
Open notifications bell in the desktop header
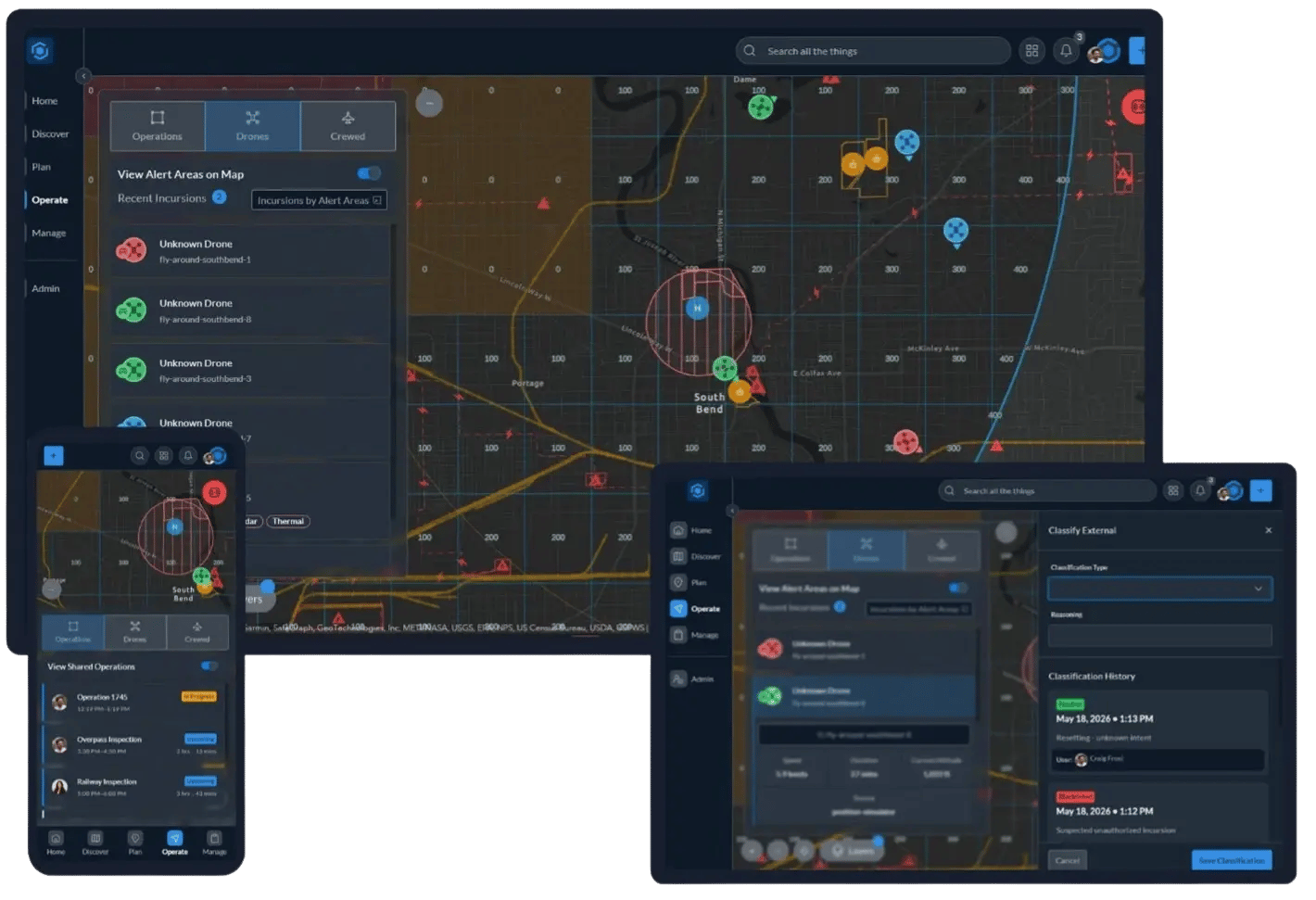click(1066, 51)
